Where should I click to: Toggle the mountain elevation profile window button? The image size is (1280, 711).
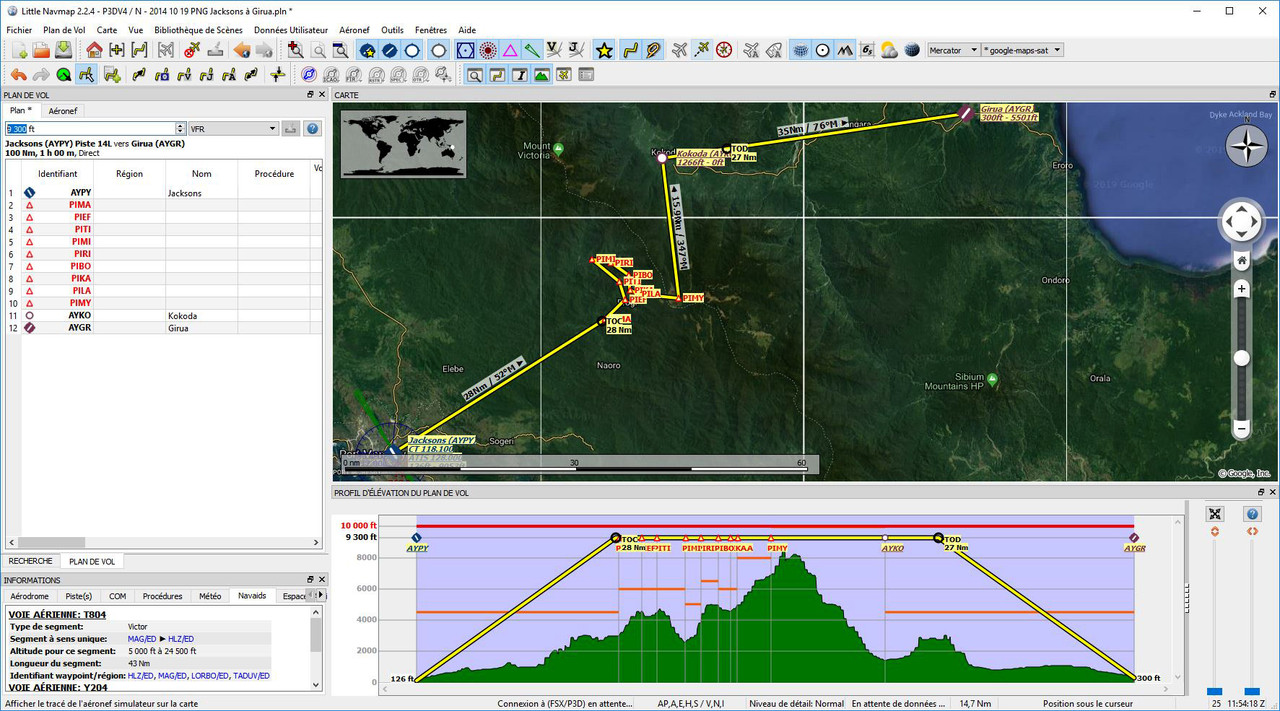coord(541,75)
